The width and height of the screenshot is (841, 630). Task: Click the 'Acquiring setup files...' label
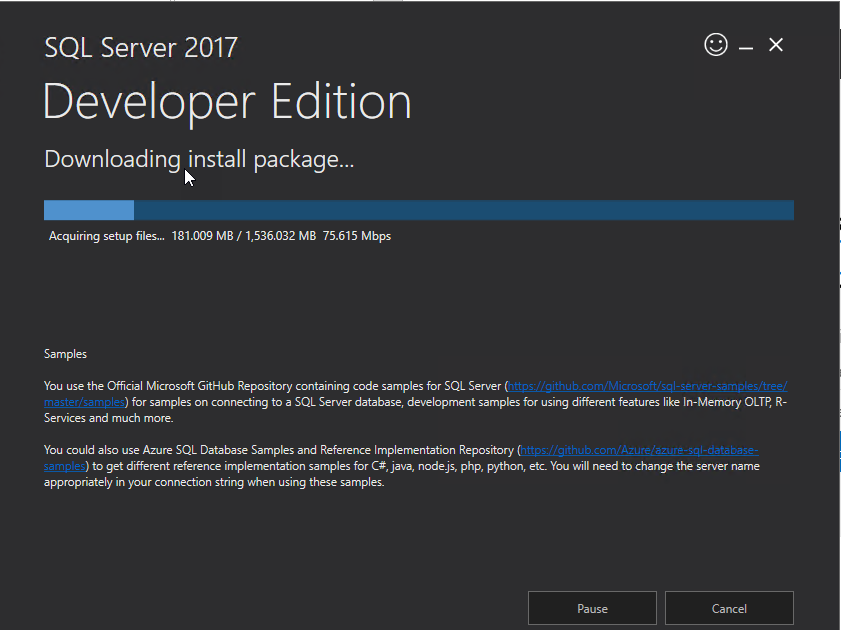coord(107,236)
